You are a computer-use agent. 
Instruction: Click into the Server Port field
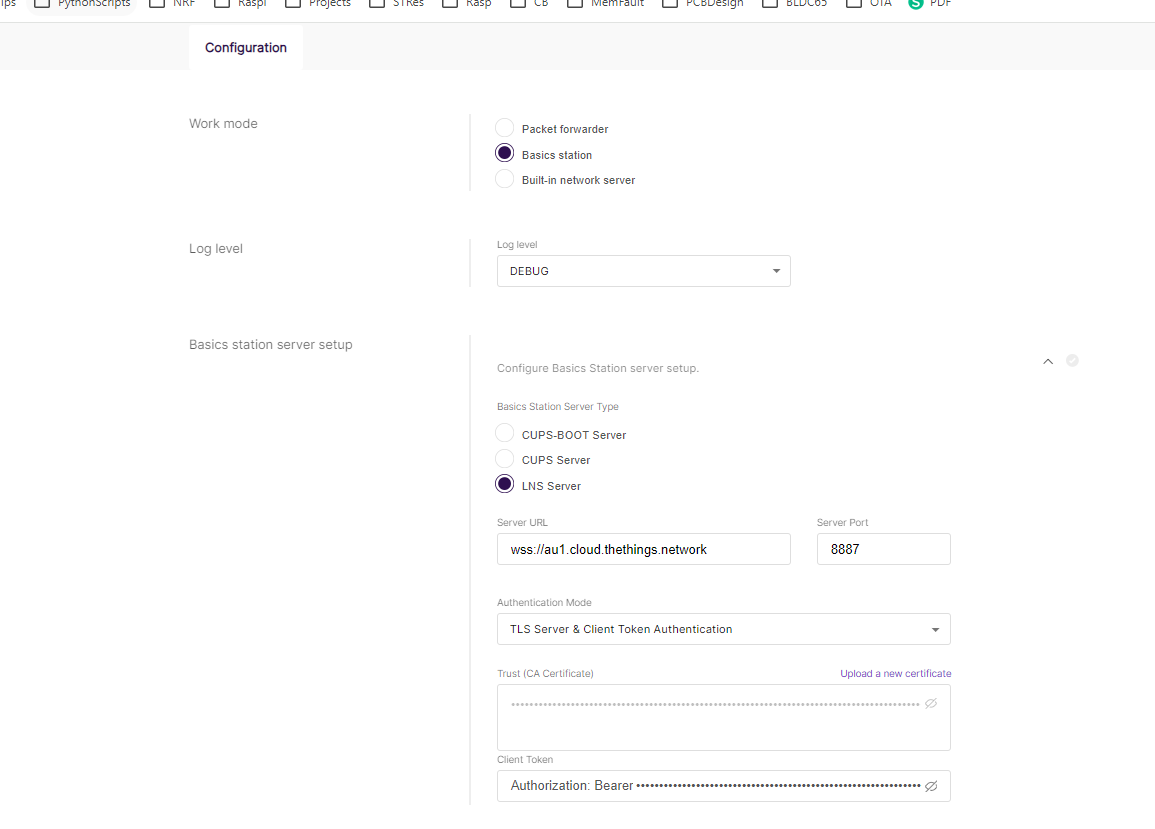[x=883, y=549]
